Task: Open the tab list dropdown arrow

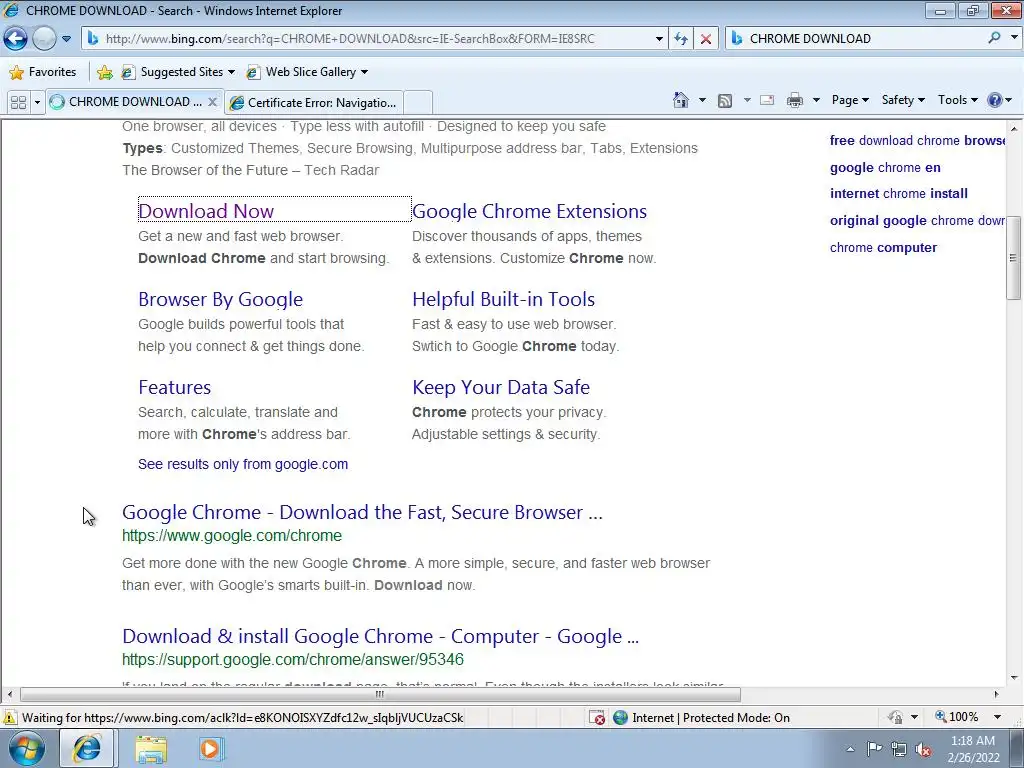Action: [x=37, y=102]
